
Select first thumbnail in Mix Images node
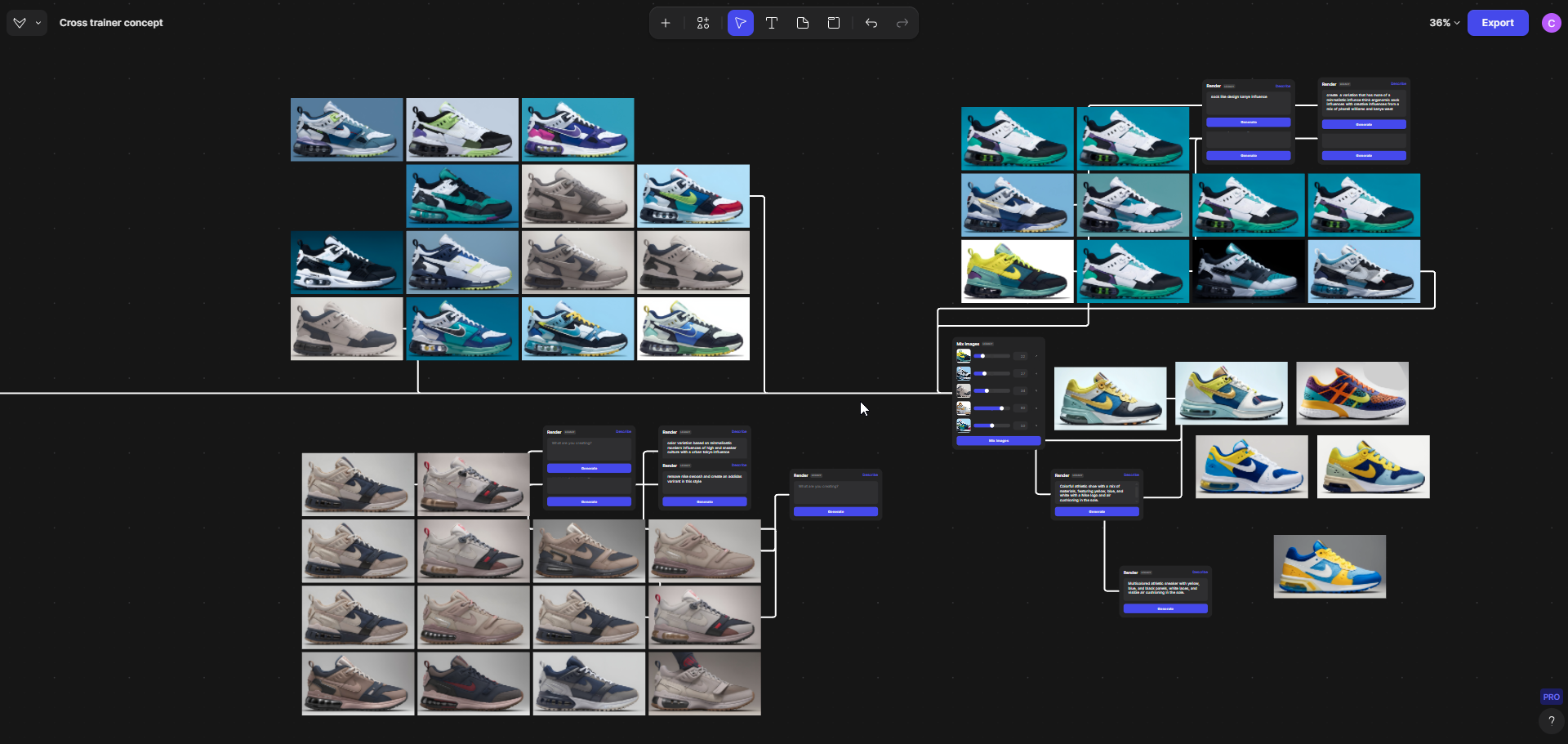[964, 356]
